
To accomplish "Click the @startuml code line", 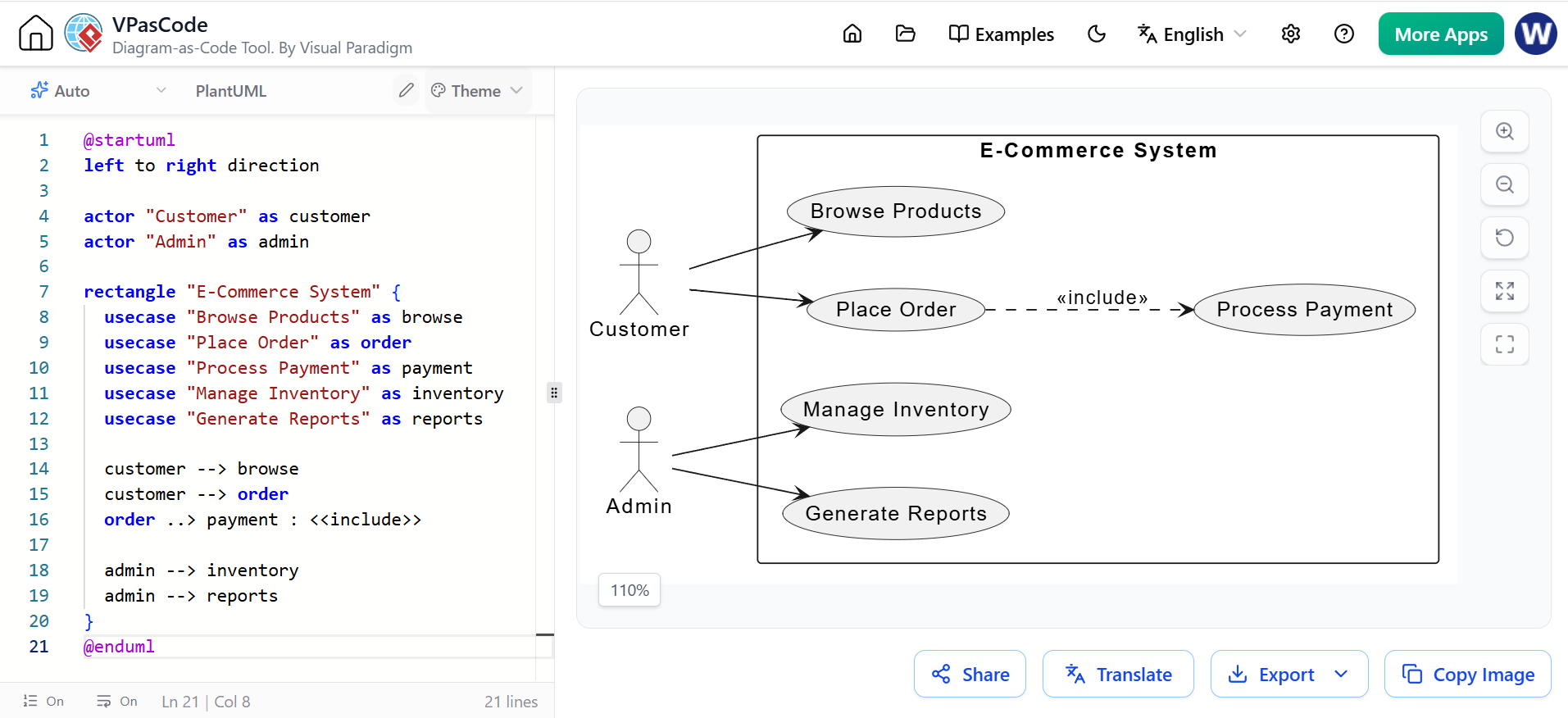I will (x=130, y=140).
